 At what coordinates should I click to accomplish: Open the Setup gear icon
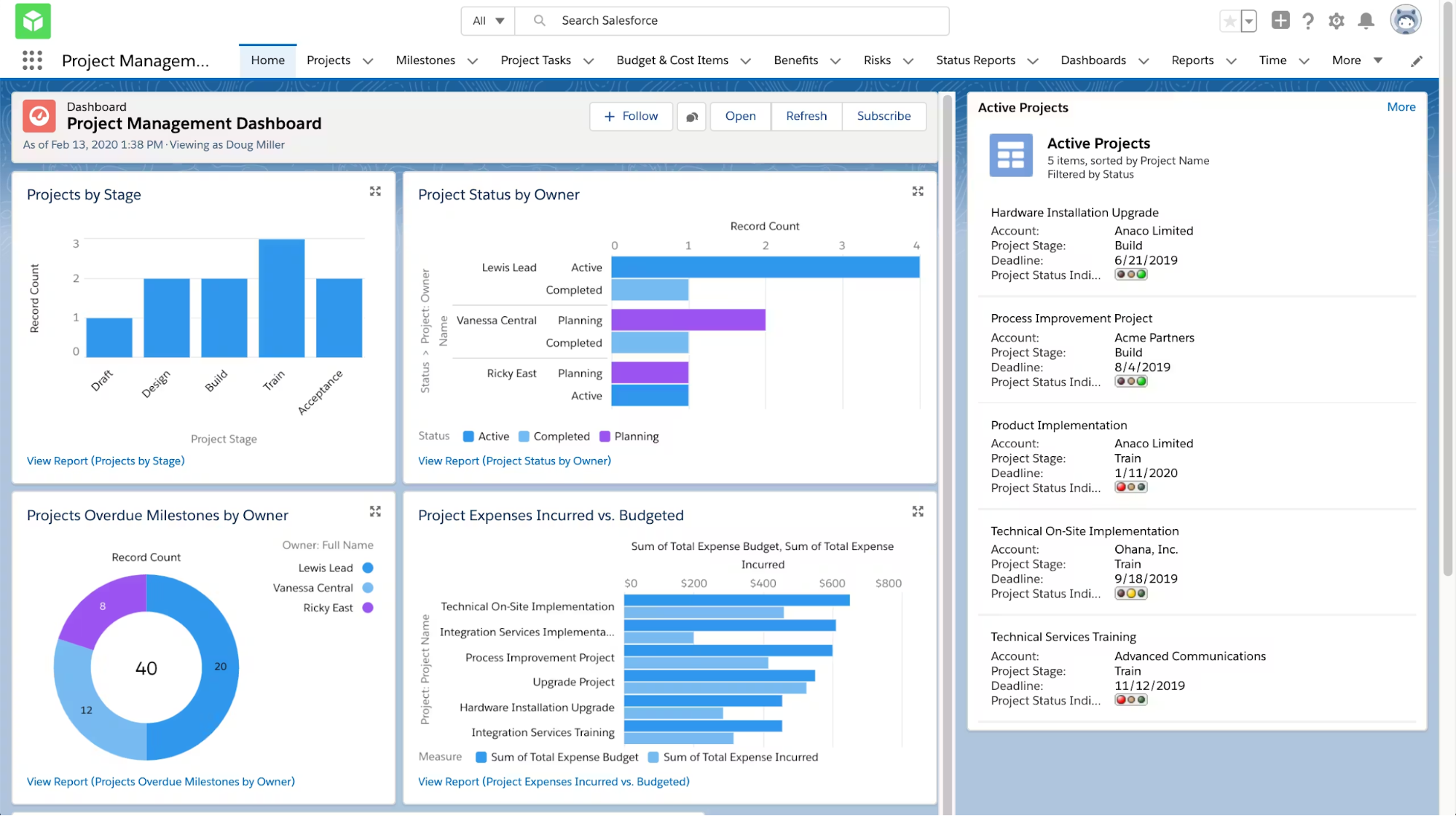pos(1336,21)
